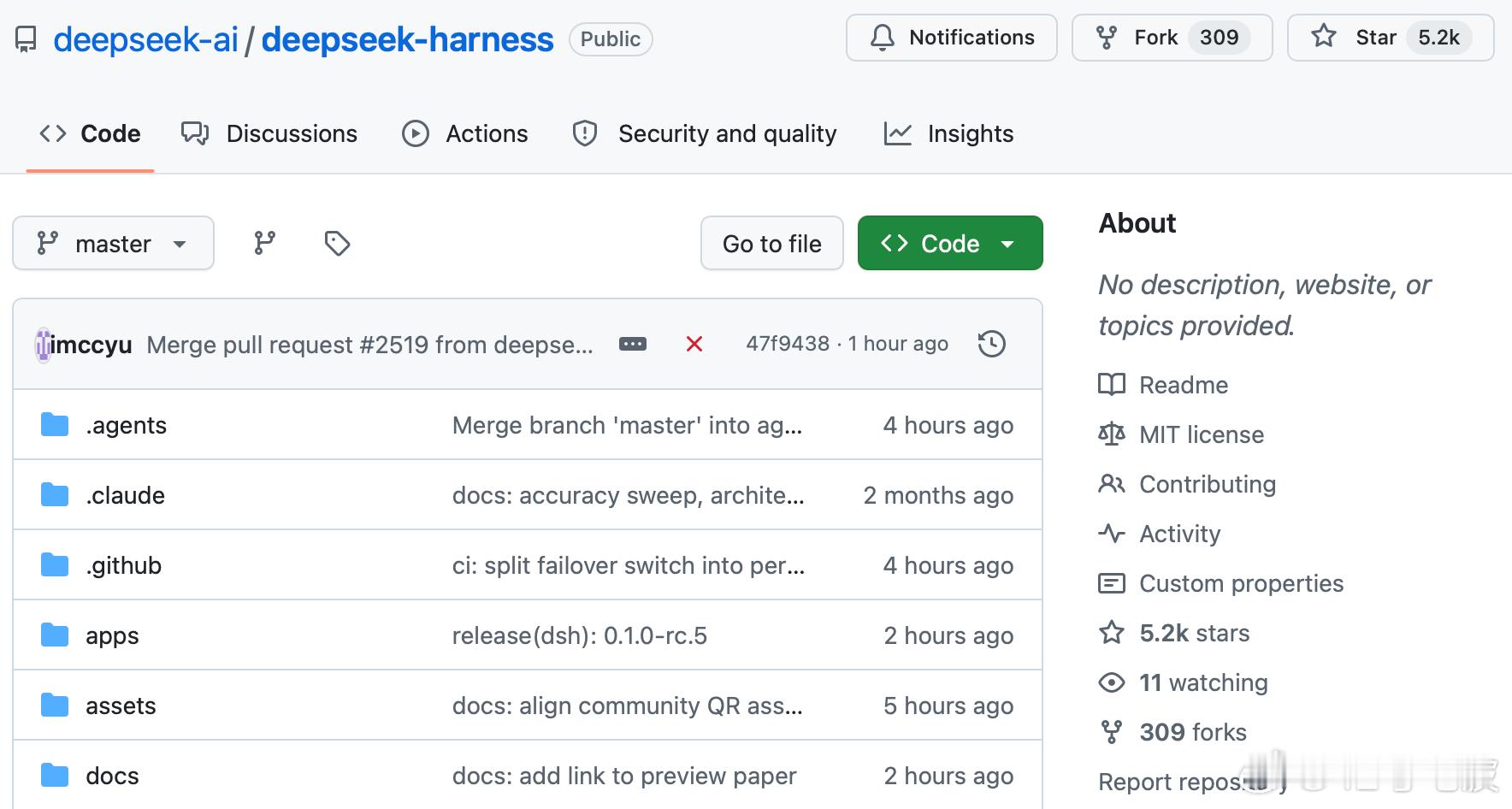The image size is (1512, 809).
Task: Open commit "Merge branch 'master' into ag..."
Action: coord(627,425)
